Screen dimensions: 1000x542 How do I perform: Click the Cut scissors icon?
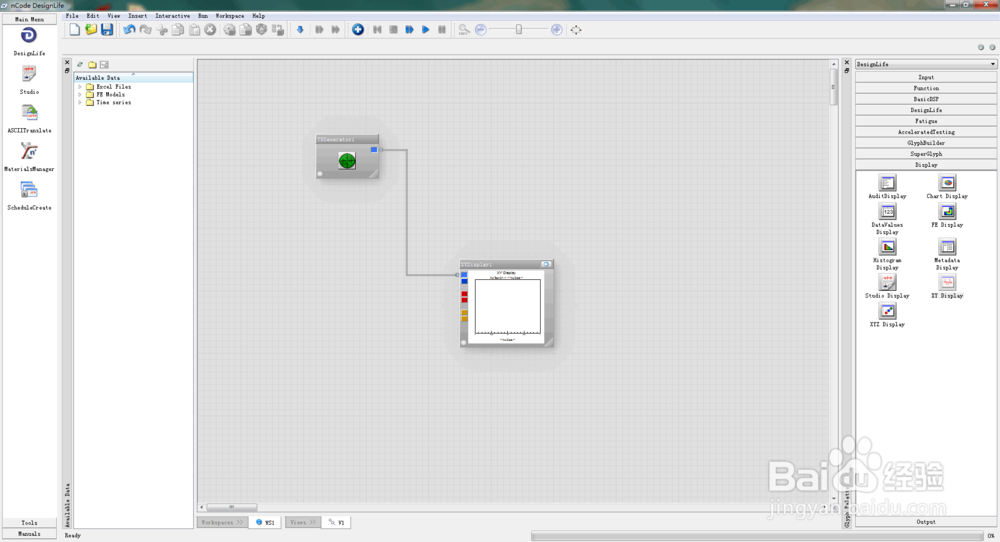162,29
